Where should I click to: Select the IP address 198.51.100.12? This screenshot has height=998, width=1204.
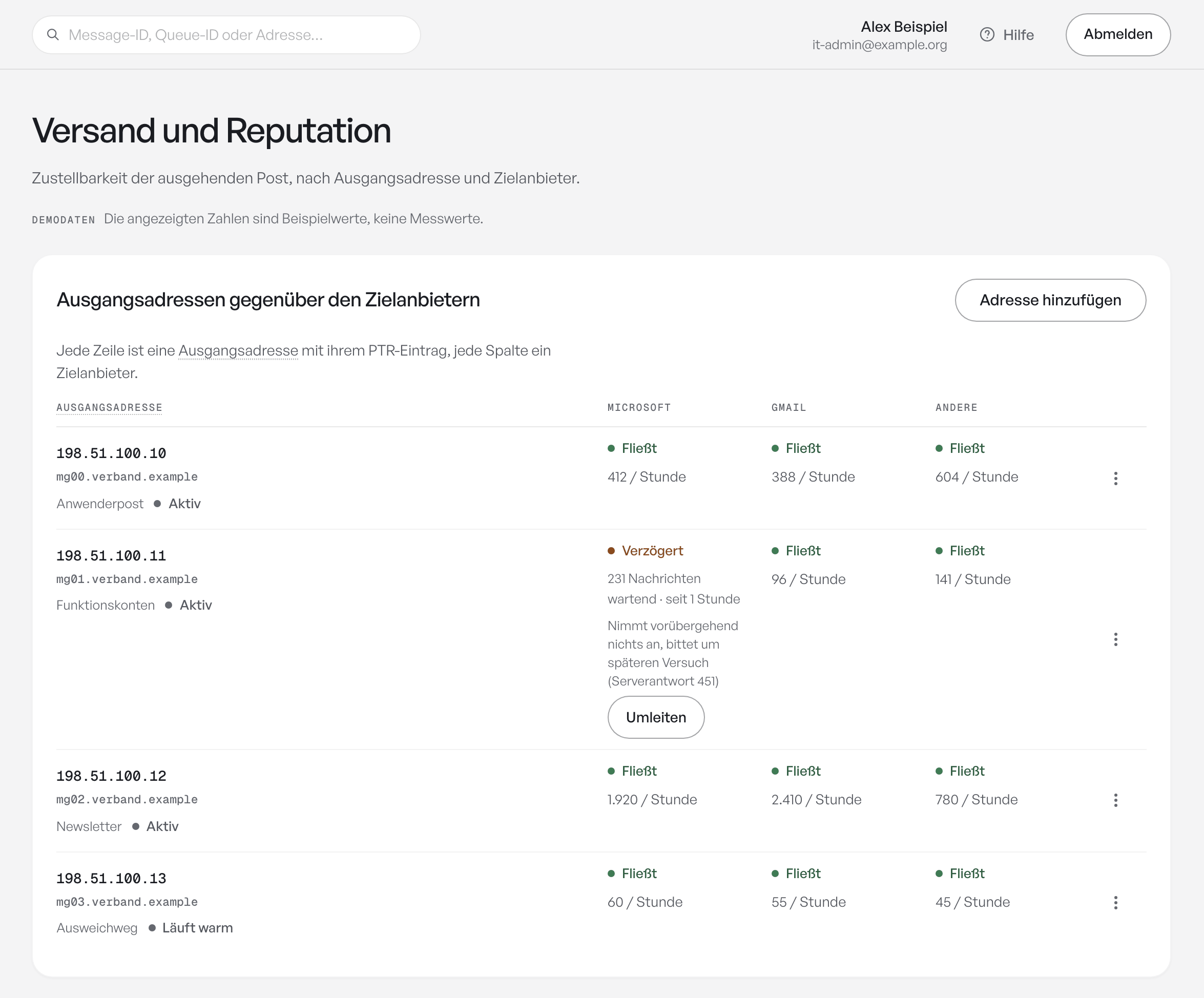click(x=111, y=776)
